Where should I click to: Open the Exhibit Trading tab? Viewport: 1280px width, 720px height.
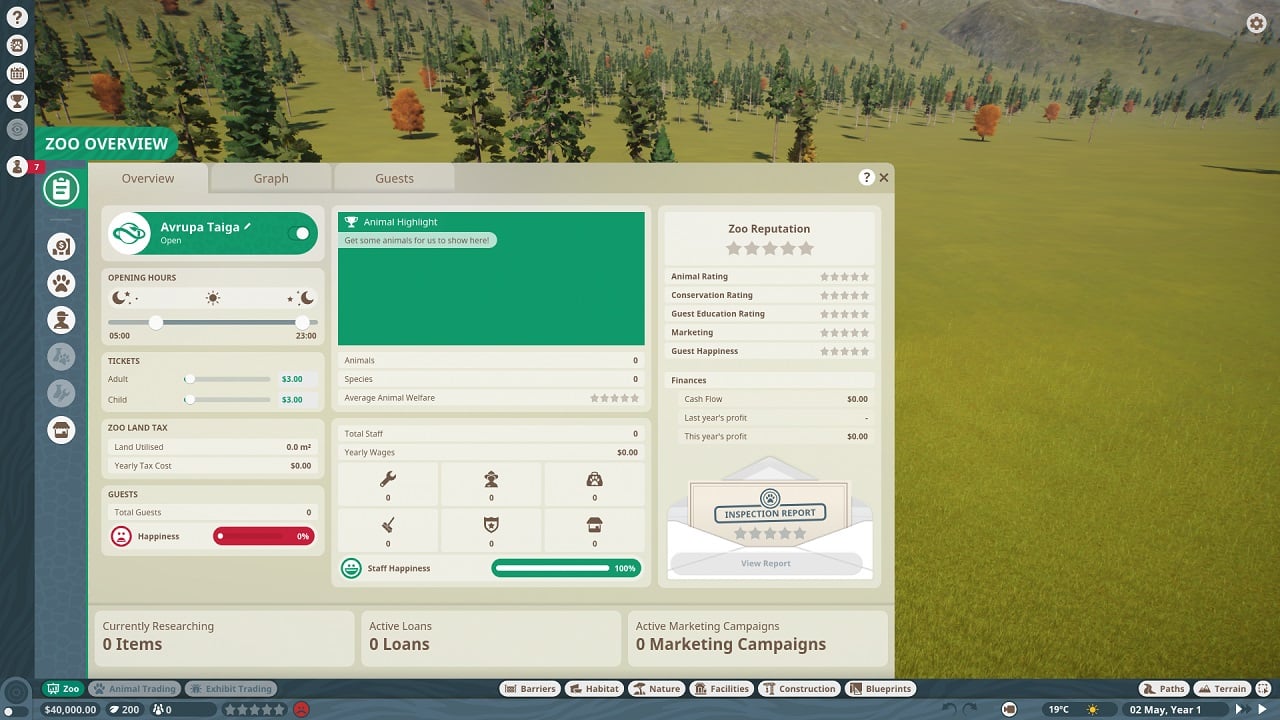pyautogui.click(x=231, y=689)
